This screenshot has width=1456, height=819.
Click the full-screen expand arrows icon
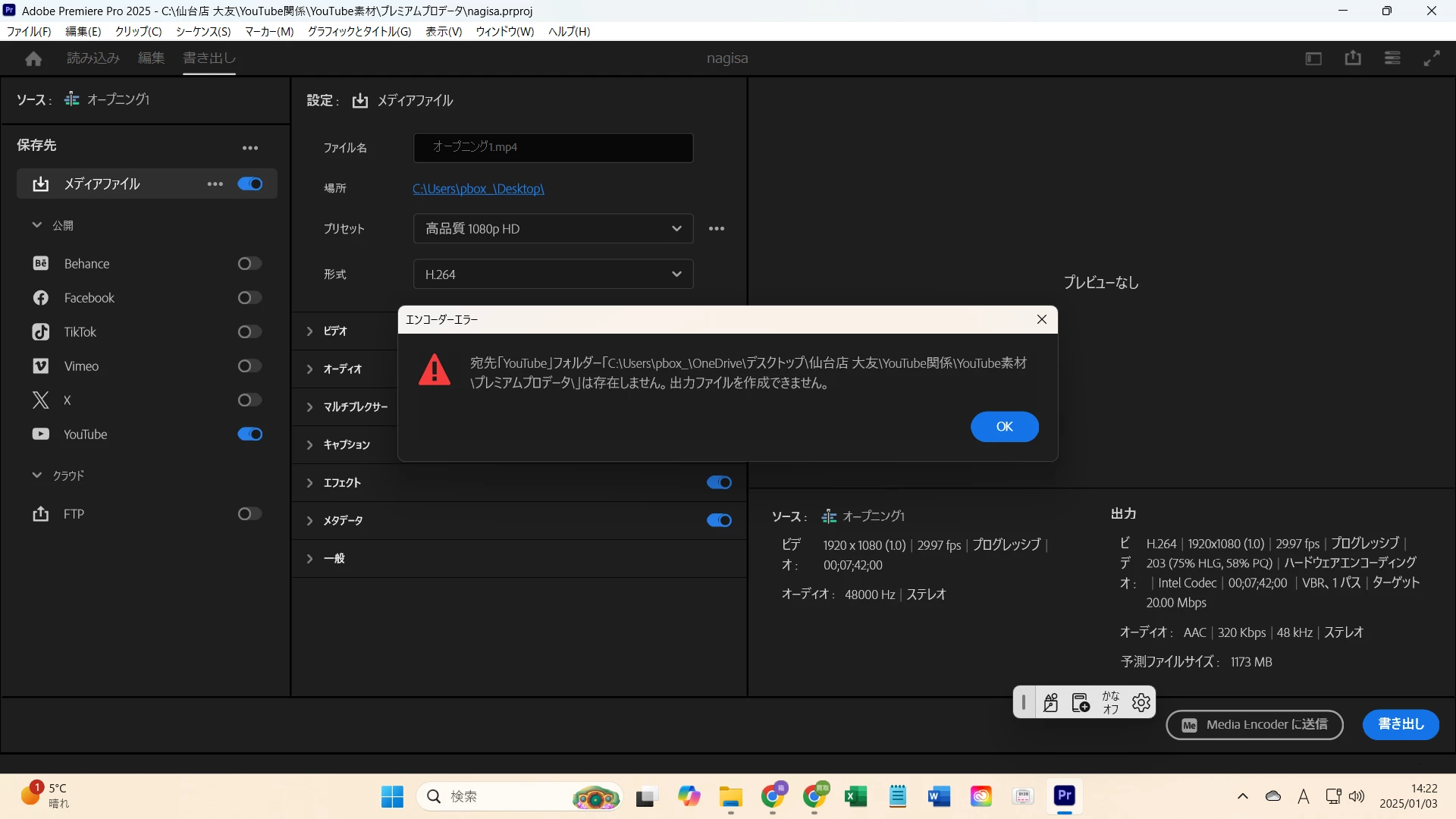click(x=1432, y=58)
